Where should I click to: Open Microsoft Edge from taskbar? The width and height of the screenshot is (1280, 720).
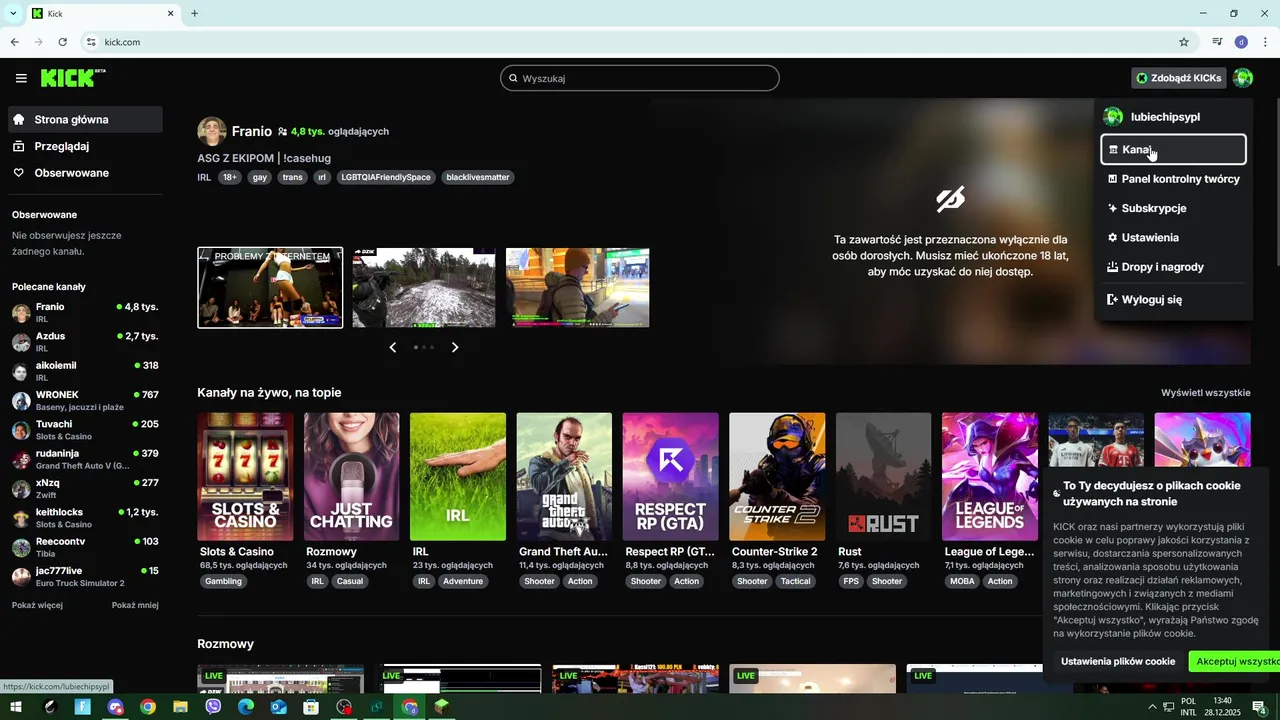[246, 707]
